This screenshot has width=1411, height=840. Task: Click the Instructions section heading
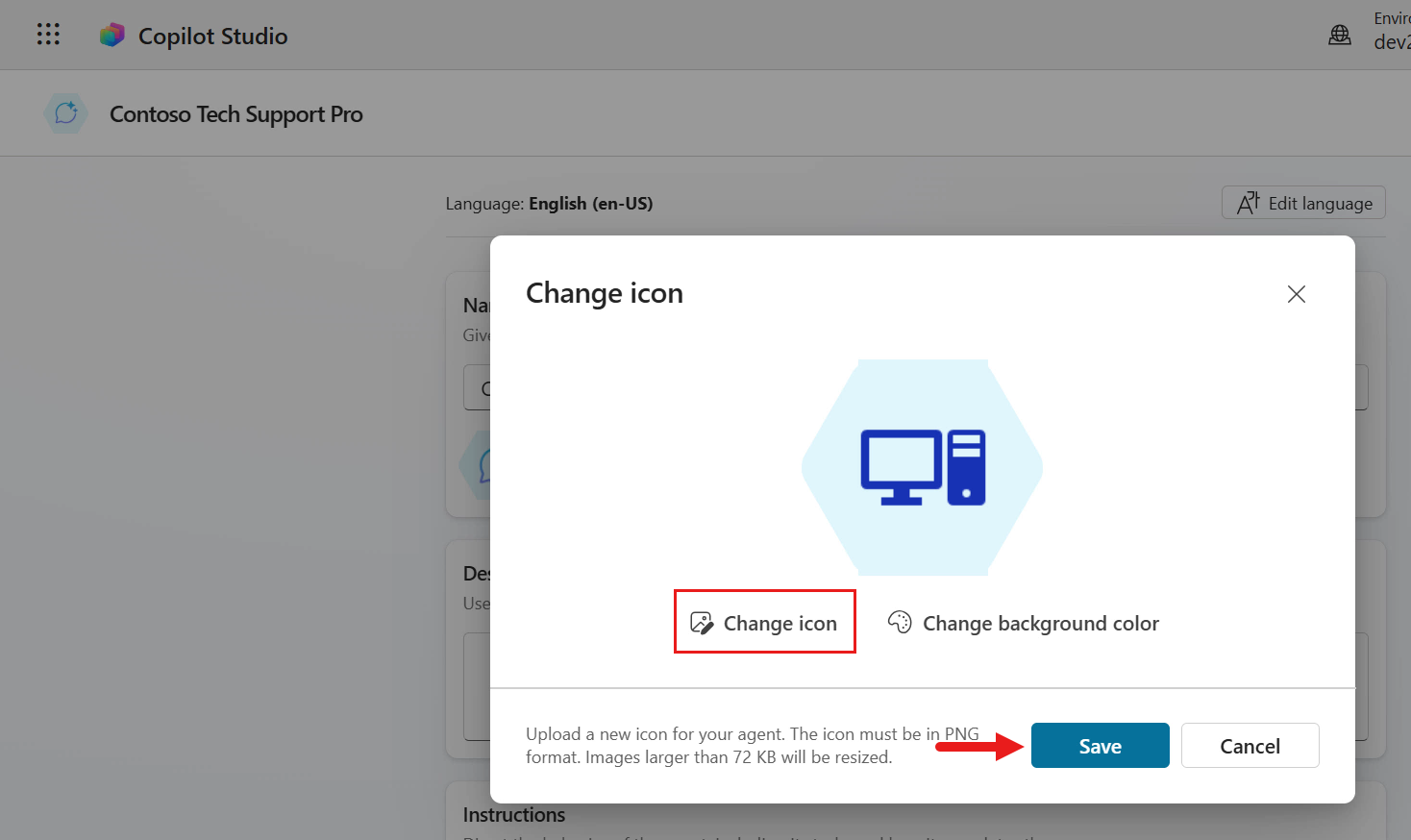(x=514, y=815)
